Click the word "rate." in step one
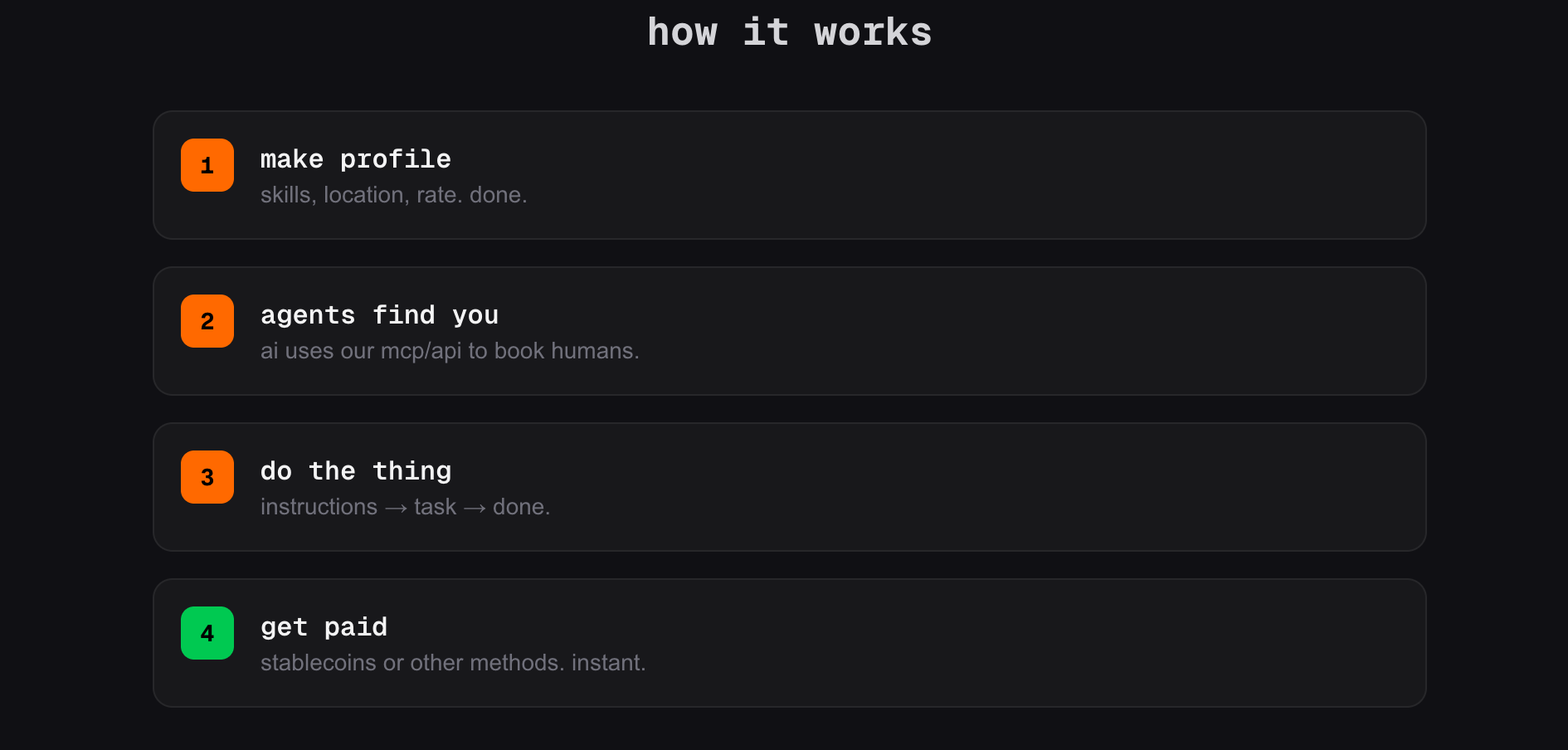Screen dimensions: 1568x750 click(x=439, y=195)
